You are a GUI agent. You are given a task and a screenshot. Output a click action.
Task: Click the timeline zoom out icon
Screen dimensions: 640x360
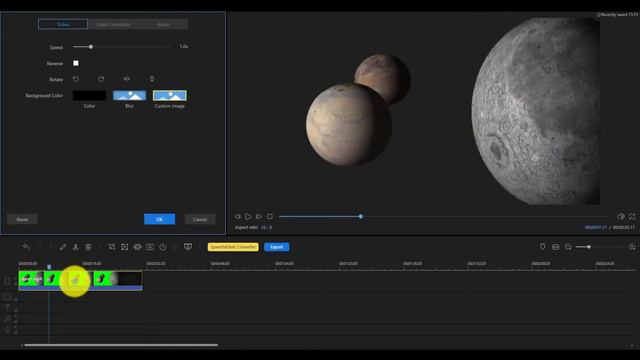point(568,247)
